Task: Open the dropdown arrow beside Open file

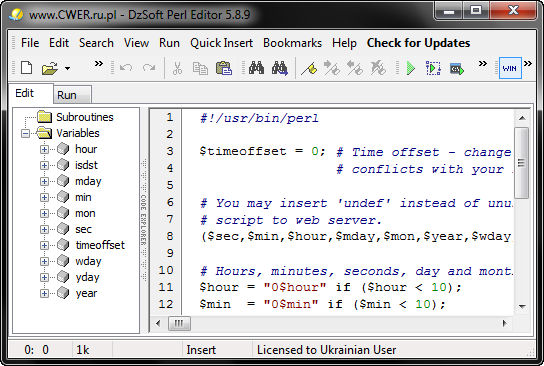Action: [x=68, y=68]
